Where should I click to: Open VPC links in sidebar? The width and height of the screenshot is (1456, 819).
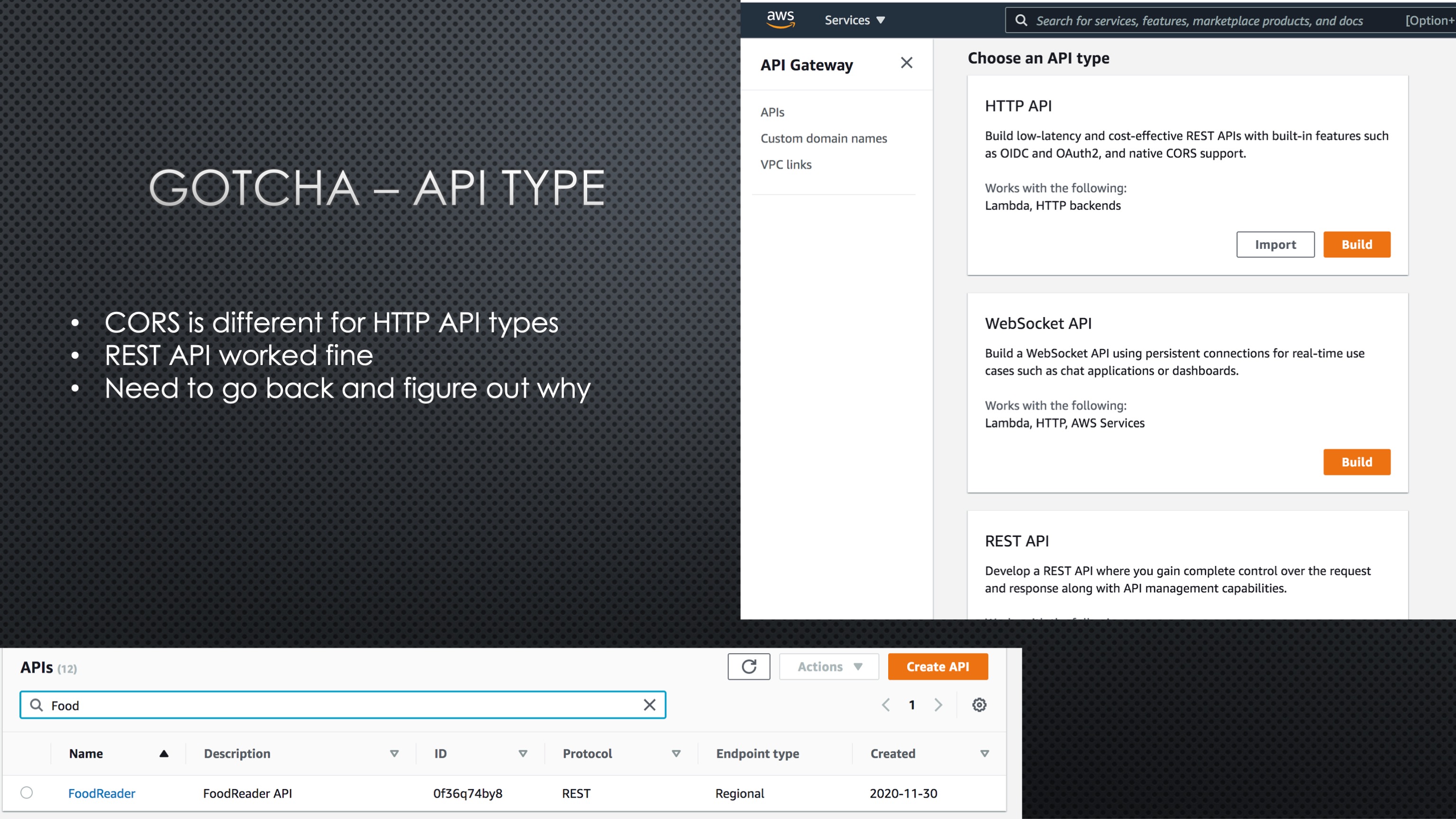pos(786,164)
